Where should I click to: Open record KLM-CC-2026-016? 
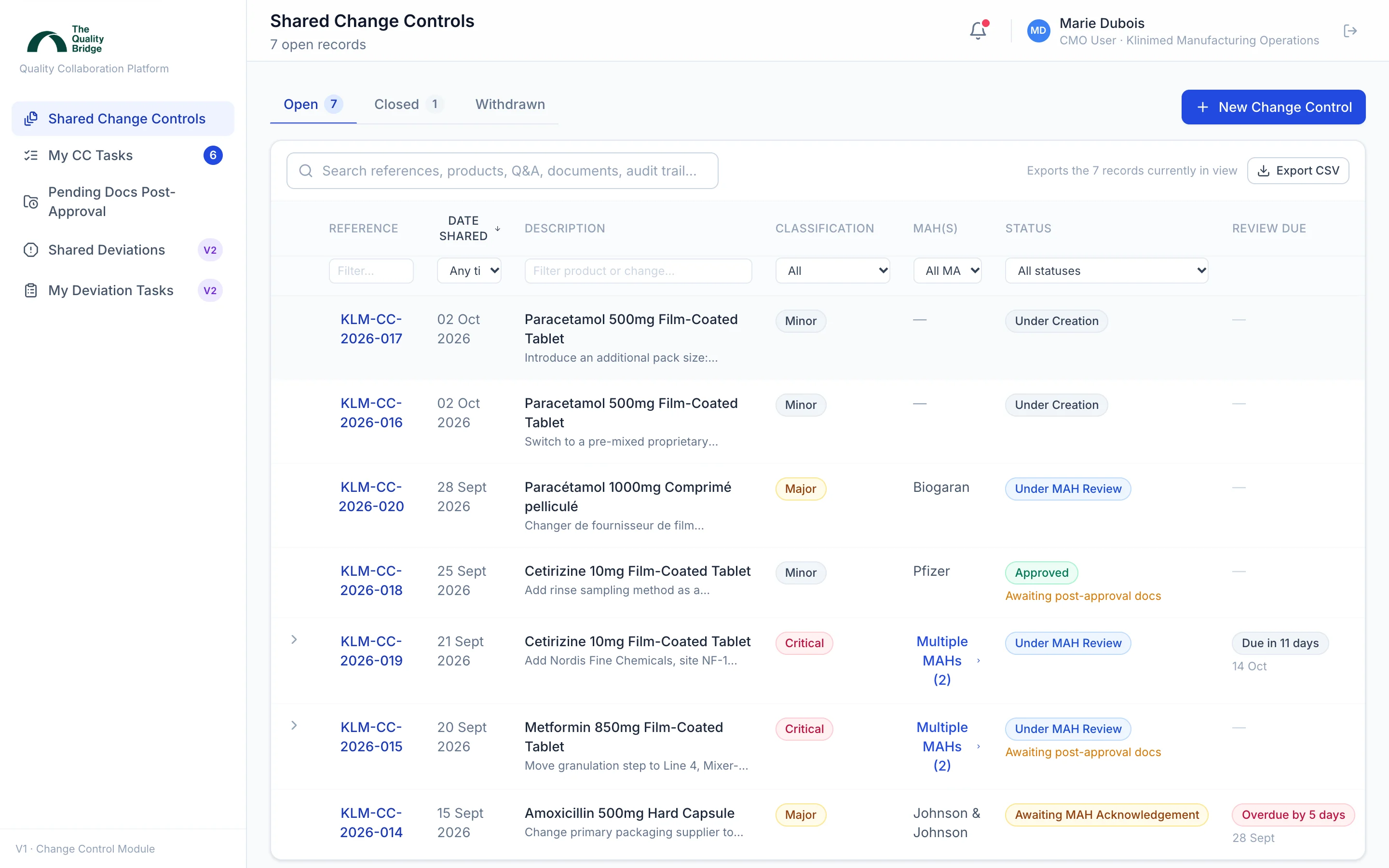[371, 413]
